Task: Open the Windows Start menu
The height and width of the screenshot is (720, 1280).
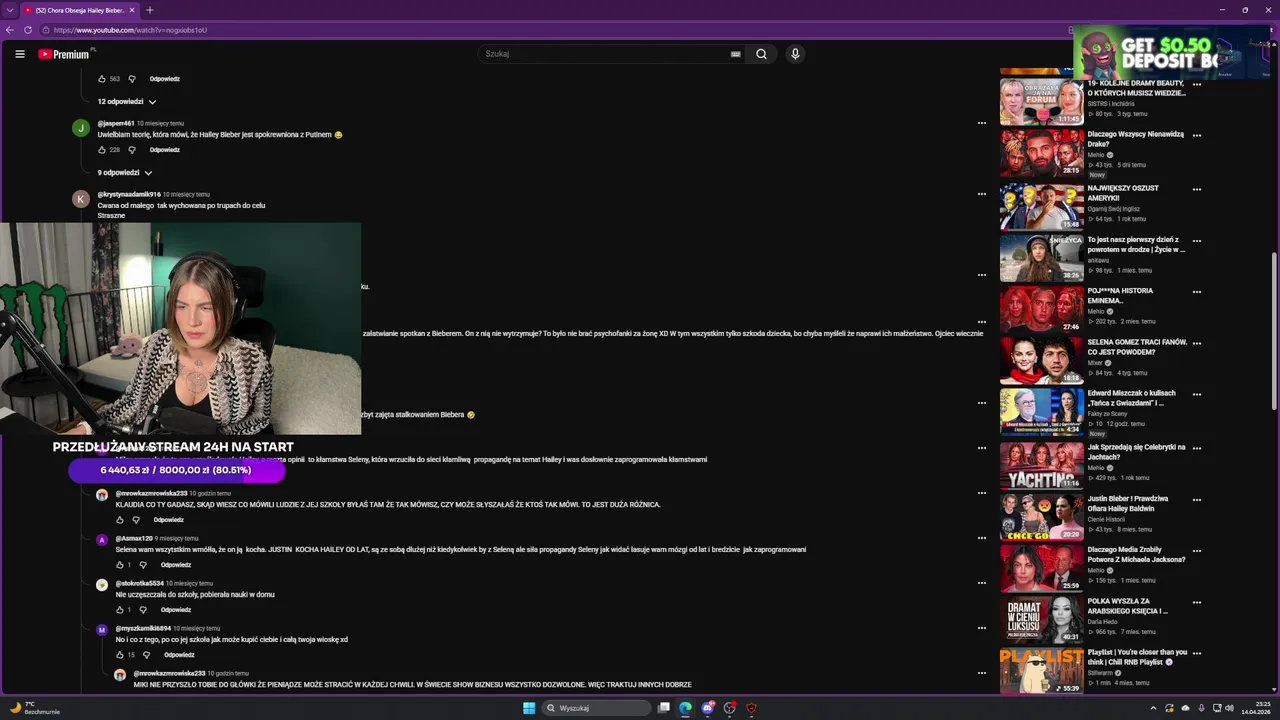Action: tap(529, 708)
